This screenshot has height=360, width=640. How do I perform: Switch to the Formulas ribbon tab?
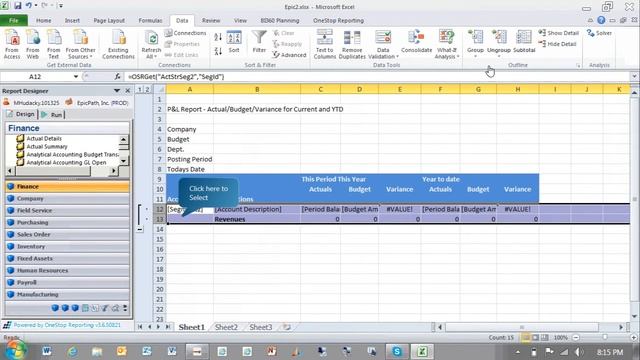click(x=150, y=20)
